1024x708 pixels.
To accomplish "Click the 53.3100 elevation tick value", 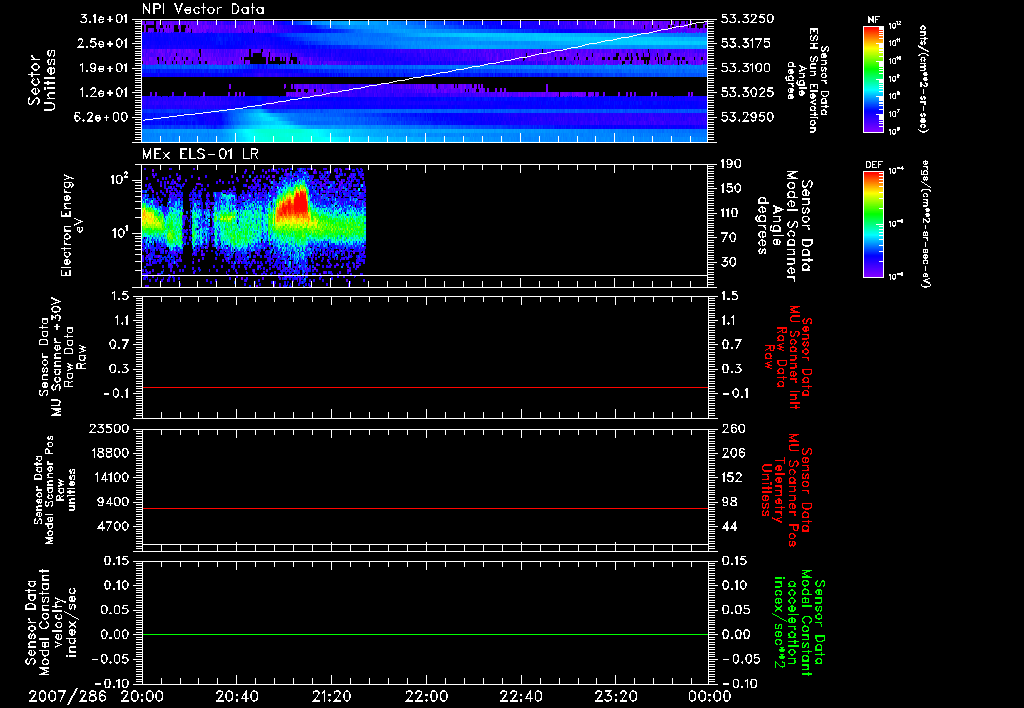I will coord(746,68).
